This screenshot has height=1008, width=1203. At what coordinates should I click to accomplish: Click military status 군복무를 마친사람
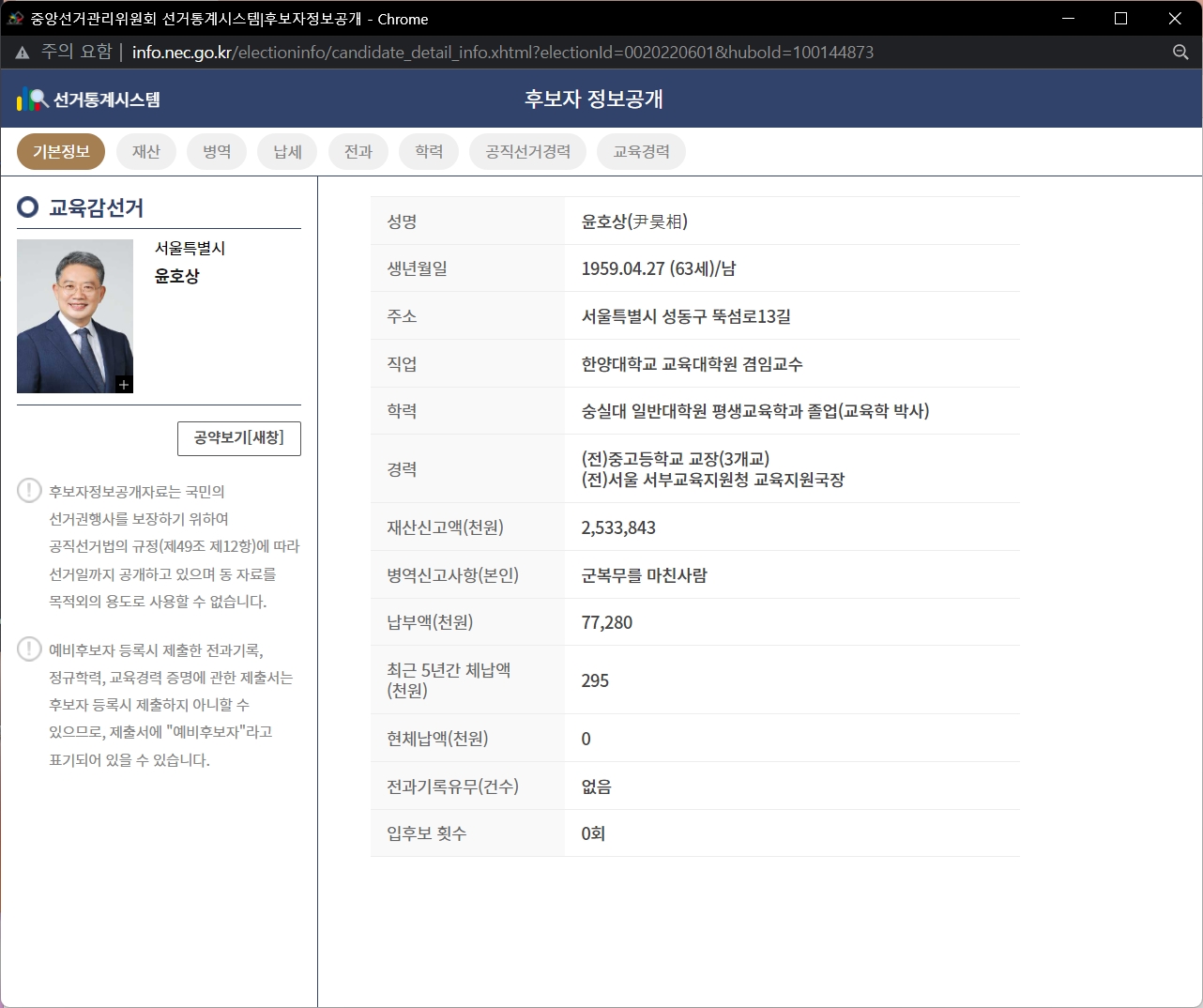pyautogui.click(x=645, y=575)
